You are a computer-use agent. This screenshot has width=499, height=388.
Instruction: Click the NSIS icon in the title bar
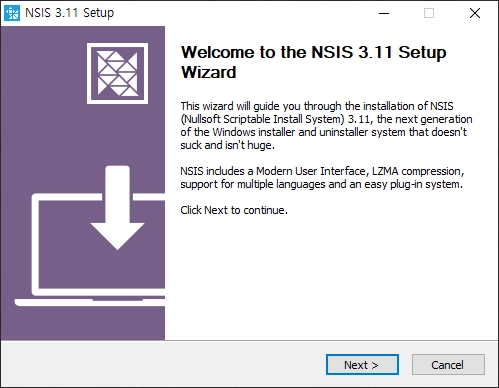click(x=12, y=13)
